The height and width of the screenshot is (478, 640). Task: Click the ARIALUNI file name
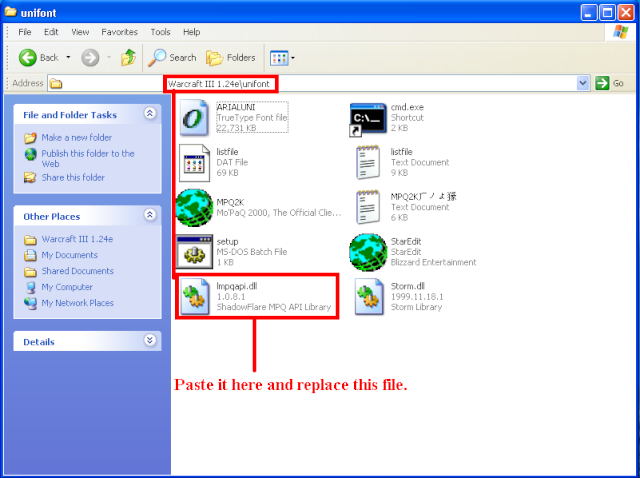(x=236, y=107)
